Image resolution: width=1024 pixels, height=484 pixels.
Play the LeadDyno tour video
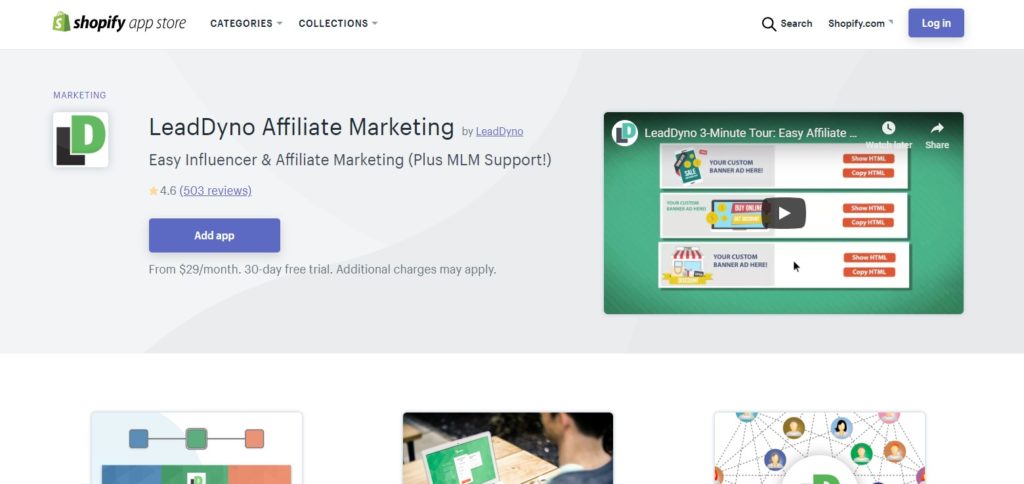(784, 213)
